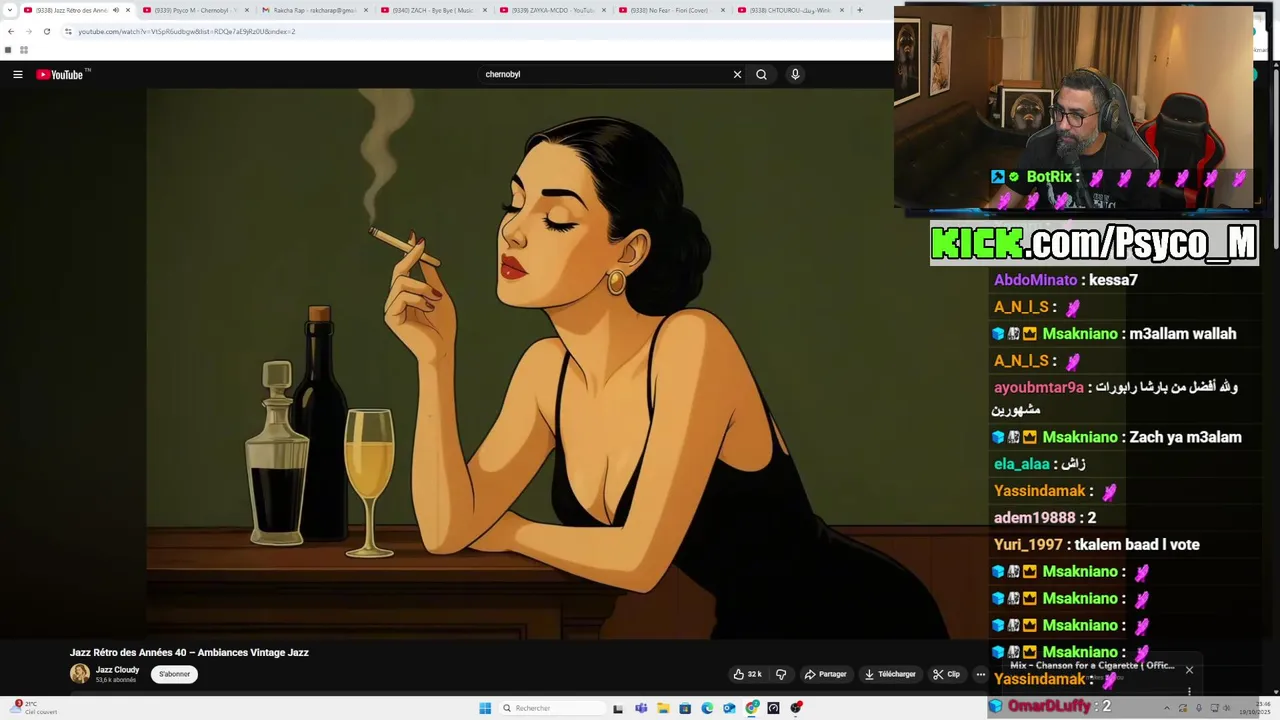Create a Clip with scissors button

pyautogui.click(x=946, y=674)
